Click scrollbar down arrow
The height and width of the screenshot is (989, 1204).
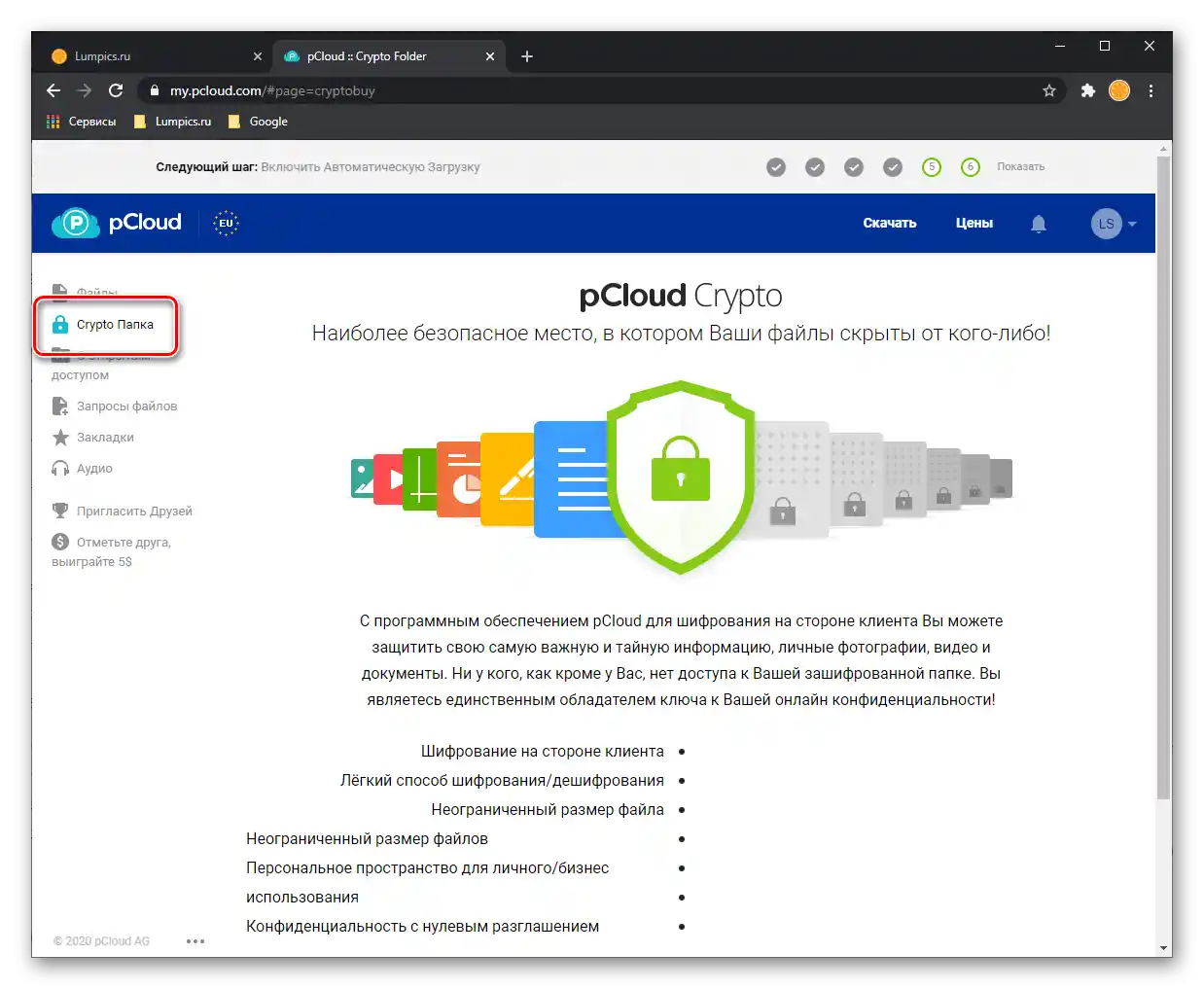click(1163, 948)
